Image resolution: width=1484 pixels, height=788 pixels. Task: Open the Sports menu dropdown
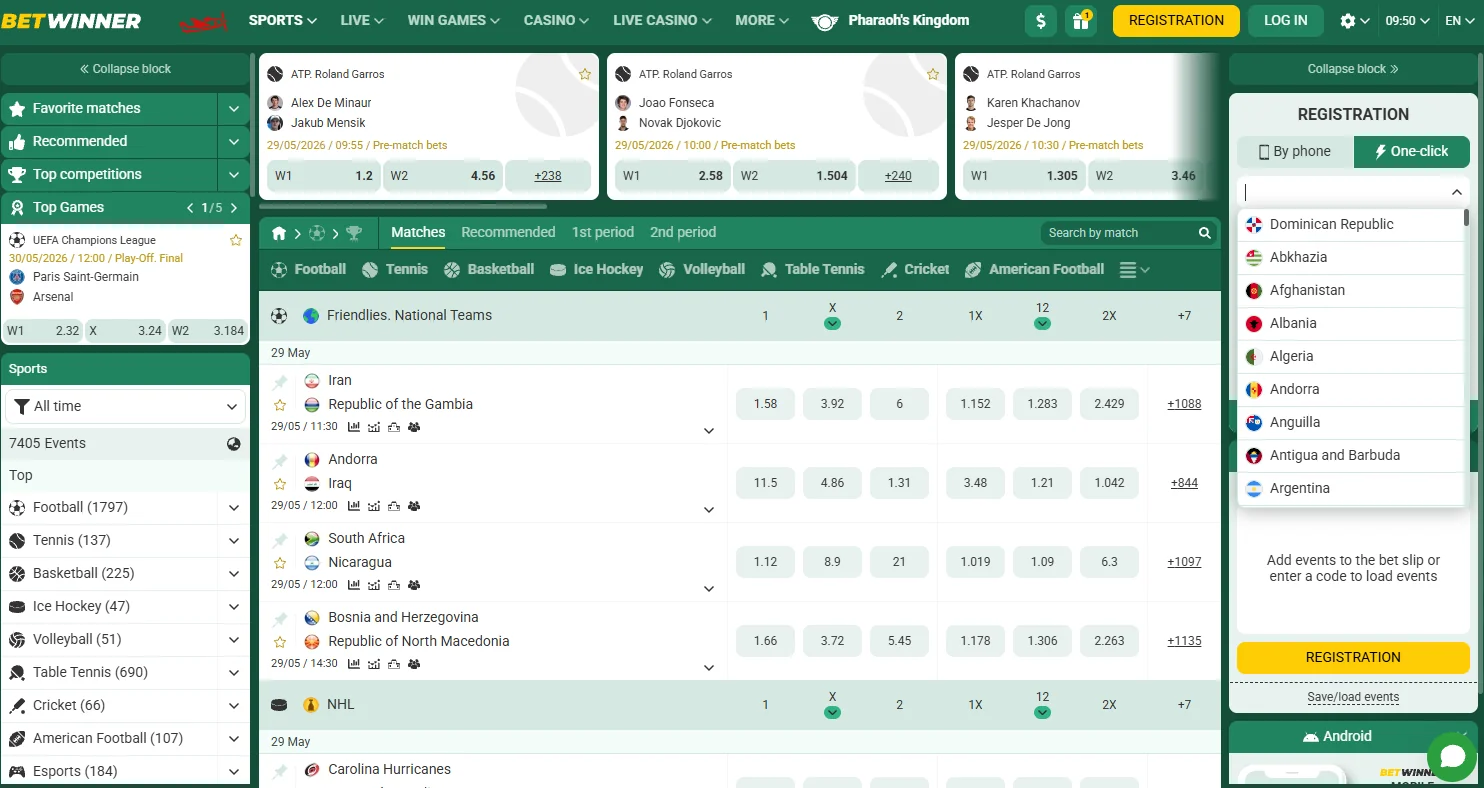pos(283,20)
